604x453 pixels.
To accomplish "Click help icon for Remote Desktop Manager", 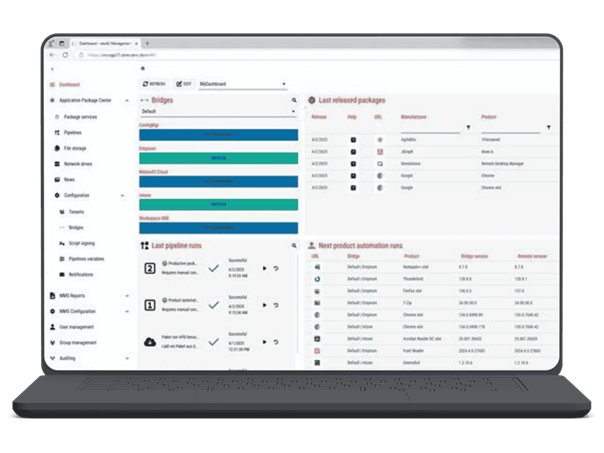I will (x=353, y=164).
